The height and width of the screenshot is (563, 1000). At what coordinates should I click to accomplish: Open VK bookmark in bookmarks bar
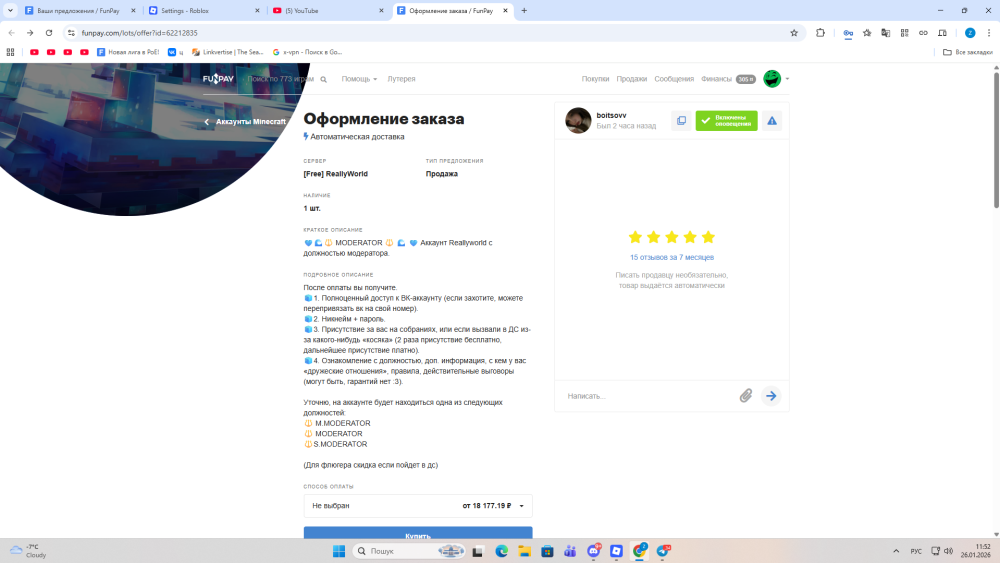175,52
